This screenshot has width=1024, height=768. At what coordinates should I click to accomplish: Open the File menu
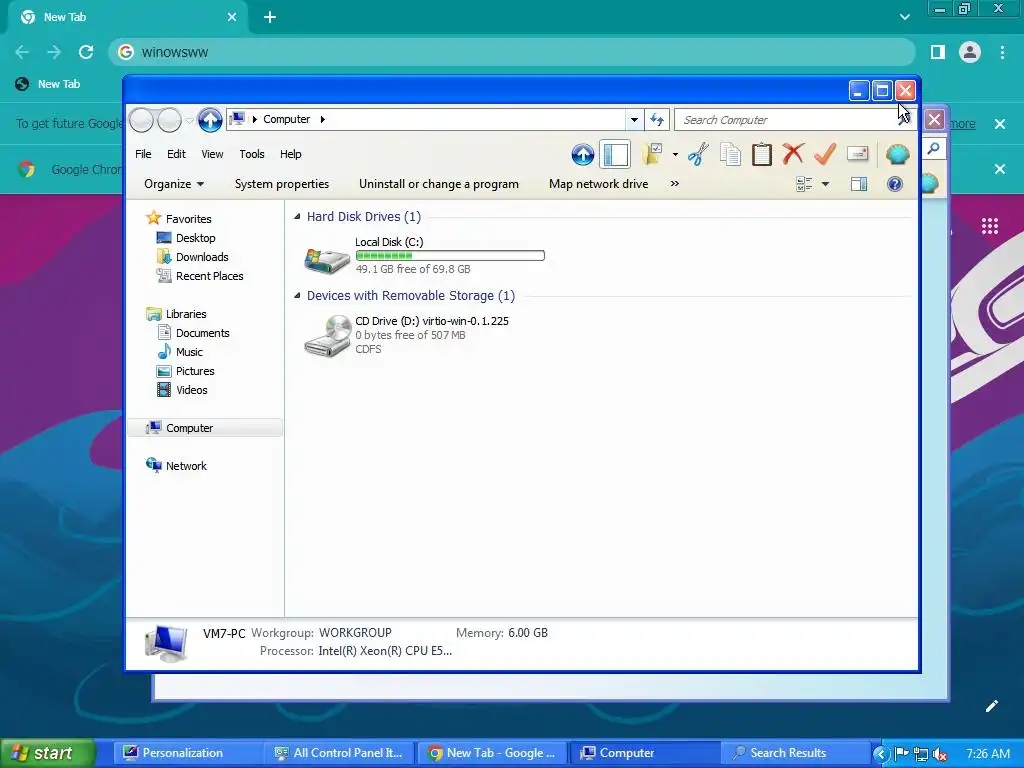point(143,154)
